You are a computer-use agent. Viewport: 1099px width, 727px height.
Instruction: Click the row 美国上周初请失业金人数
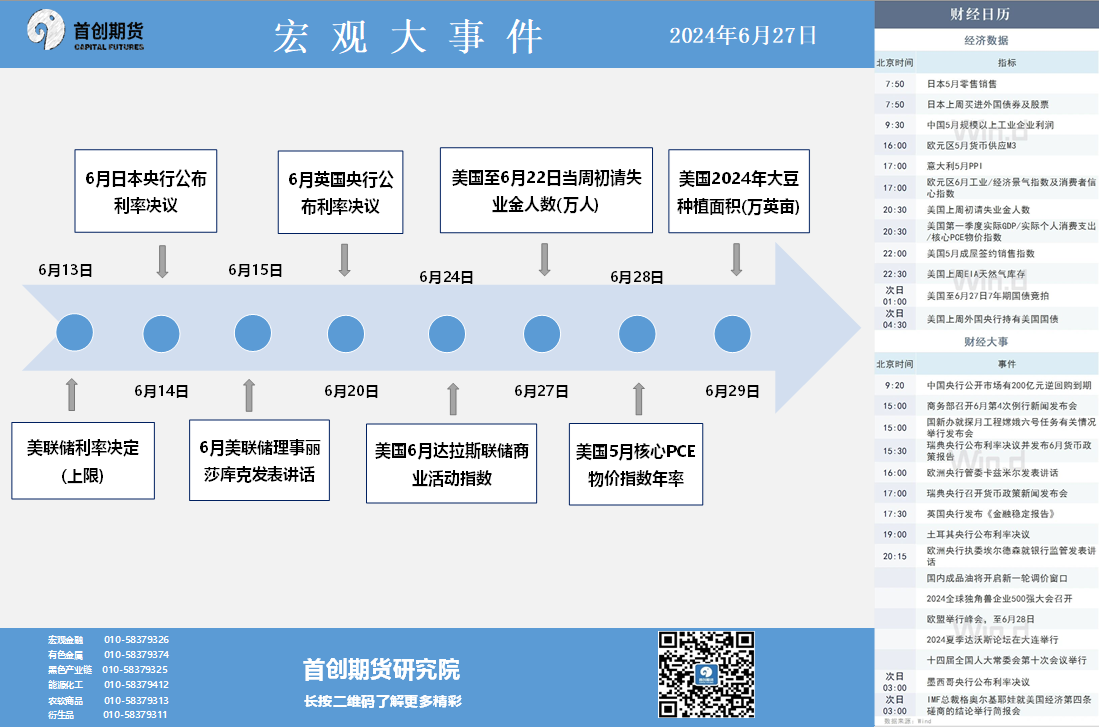click(986, 210)
